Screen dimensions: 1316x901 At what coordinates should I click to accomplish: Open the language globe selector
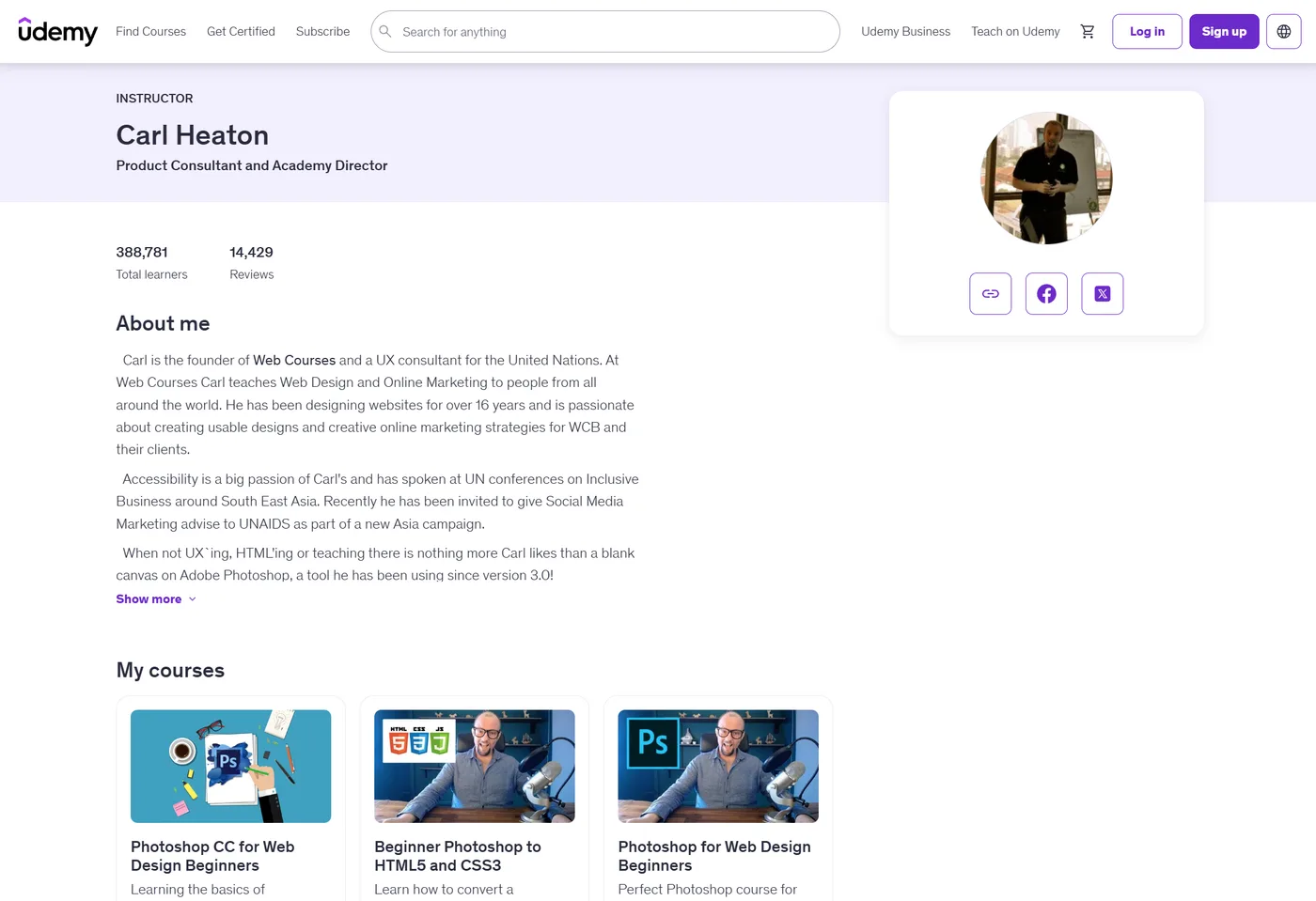(1284, 32)
